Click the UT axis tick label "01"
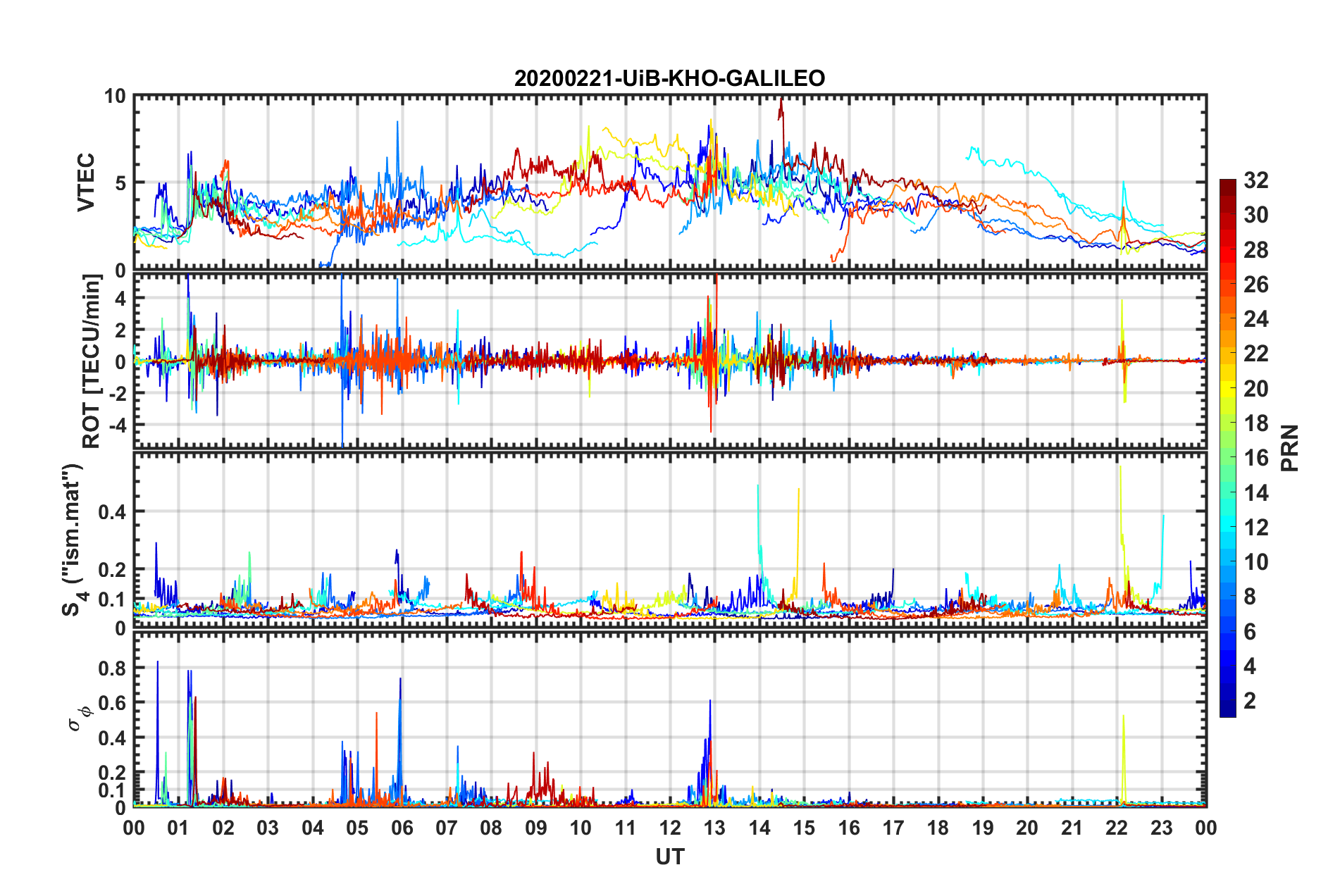Image resolution: width=1340 pixels, height=896 pixels. tap(178, 828)
